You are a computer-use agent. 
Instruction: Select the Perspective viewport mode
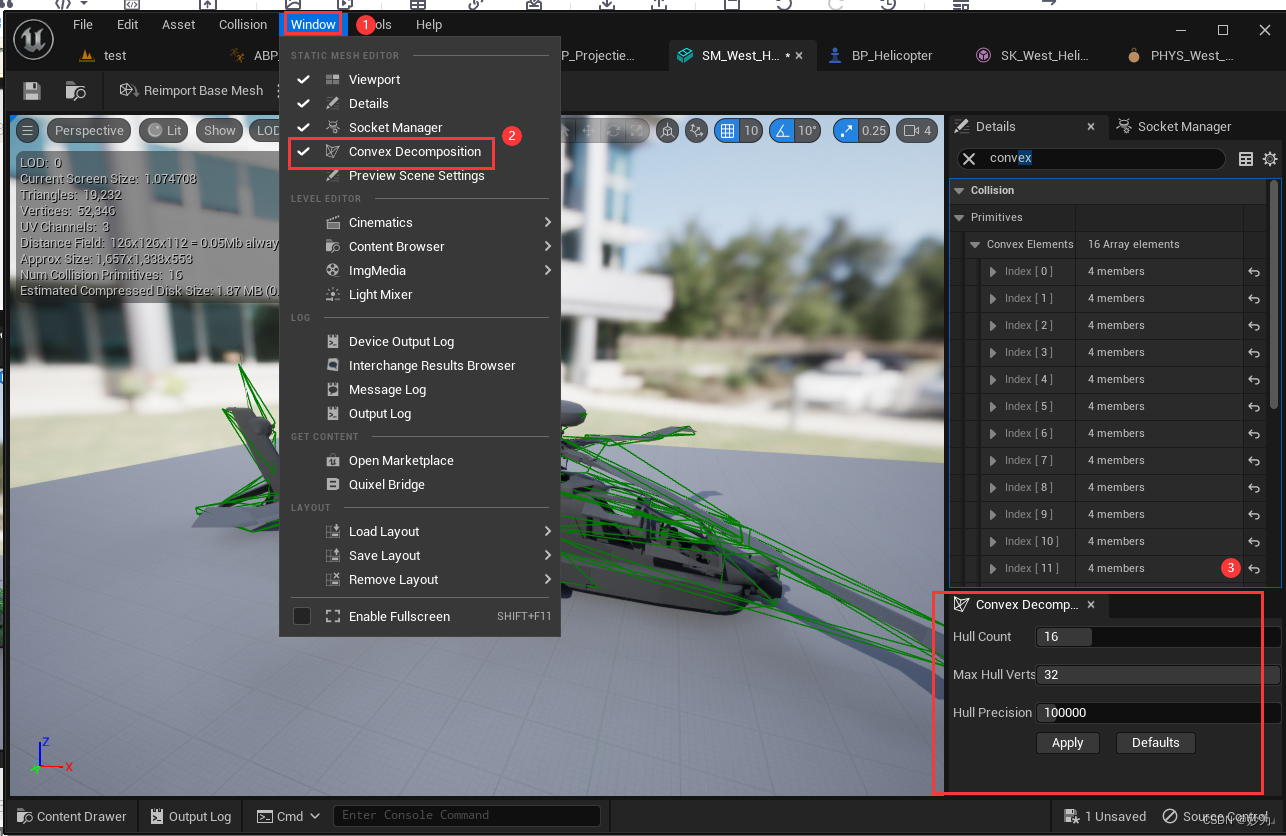point(88,130)
